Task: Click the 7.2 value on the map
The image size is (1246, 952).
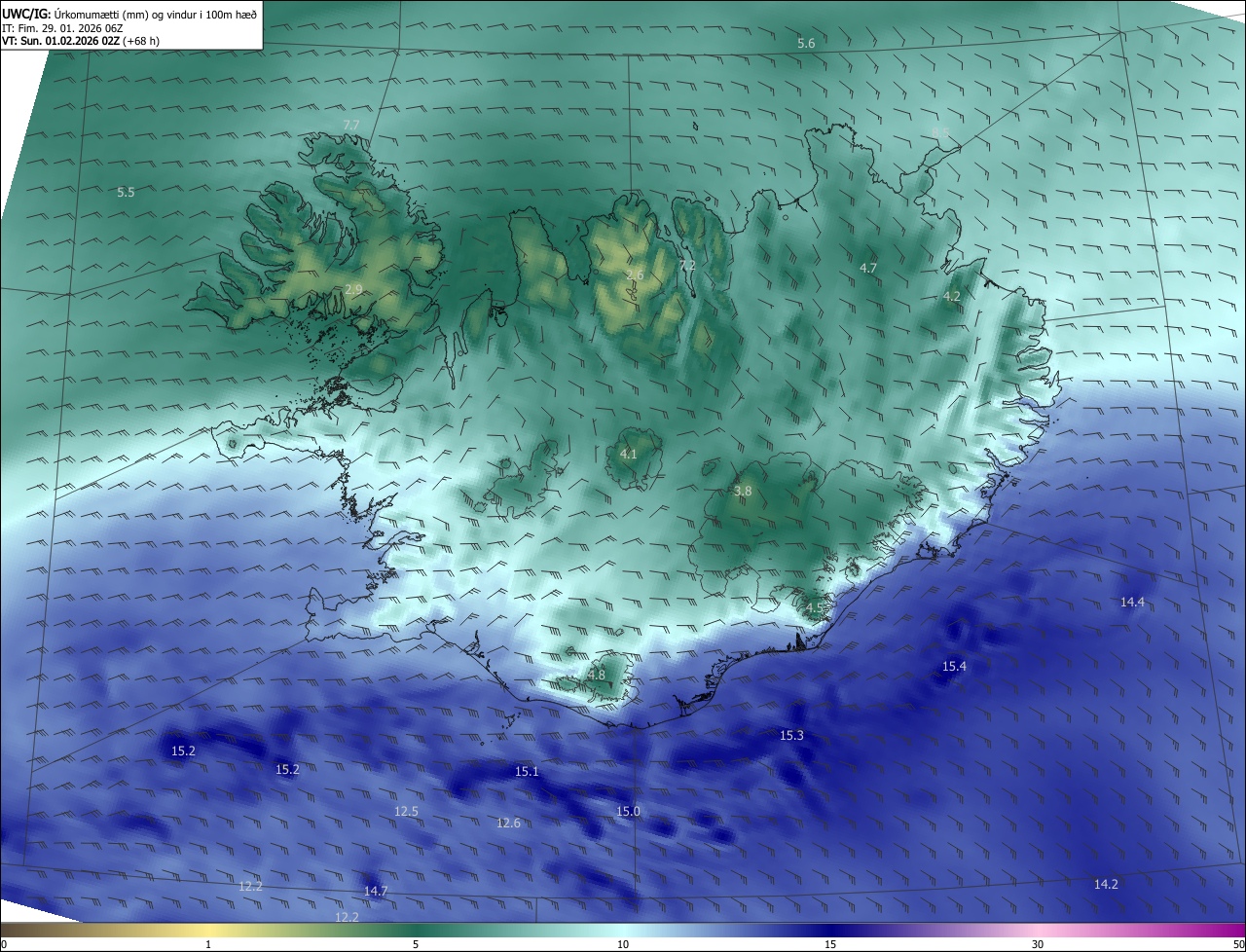Action: (x=687, y=265)
